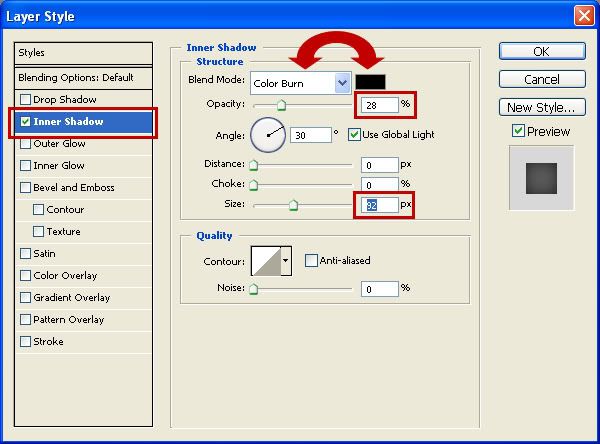Focus the Opacity percent field
Screen dimensions: 600x444
click(x=380, y=105)
